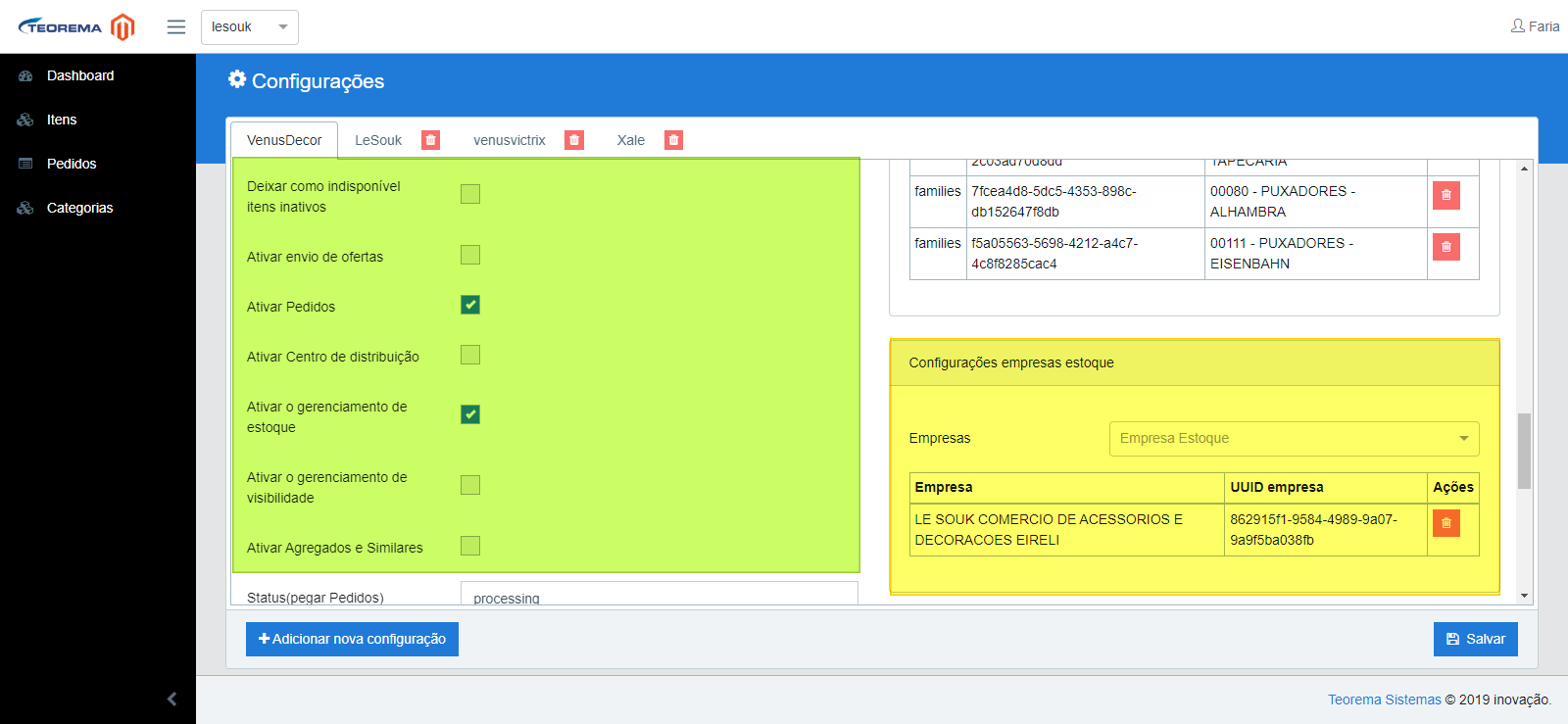Click the 00080 - PUXADORES - ALHAMBRA cell
Screen dimensions: 1568x724
[1316, 202]
